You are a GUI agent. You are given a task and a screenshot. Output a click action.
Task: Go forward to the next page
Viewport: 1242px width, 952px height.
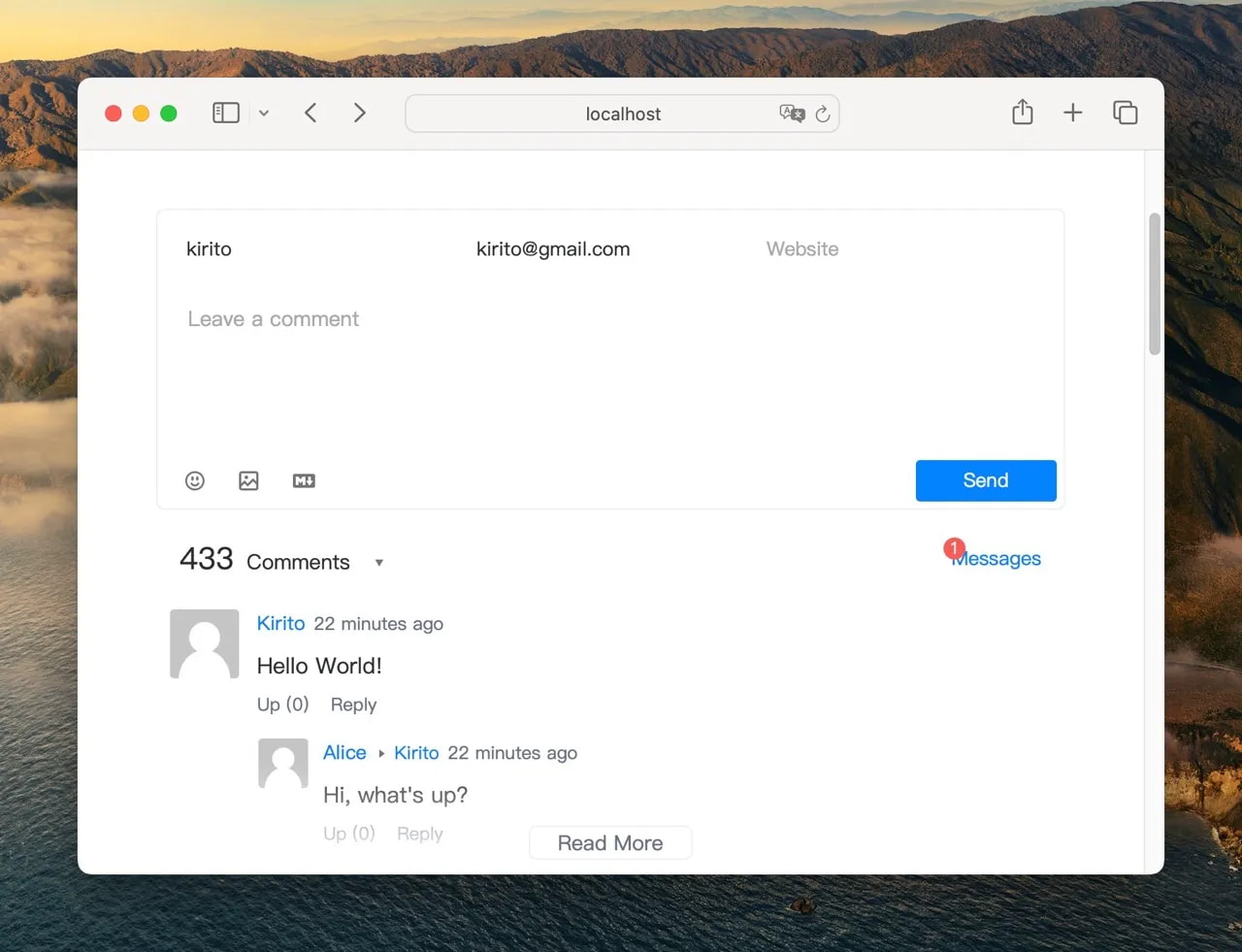[x=359, y=113]
